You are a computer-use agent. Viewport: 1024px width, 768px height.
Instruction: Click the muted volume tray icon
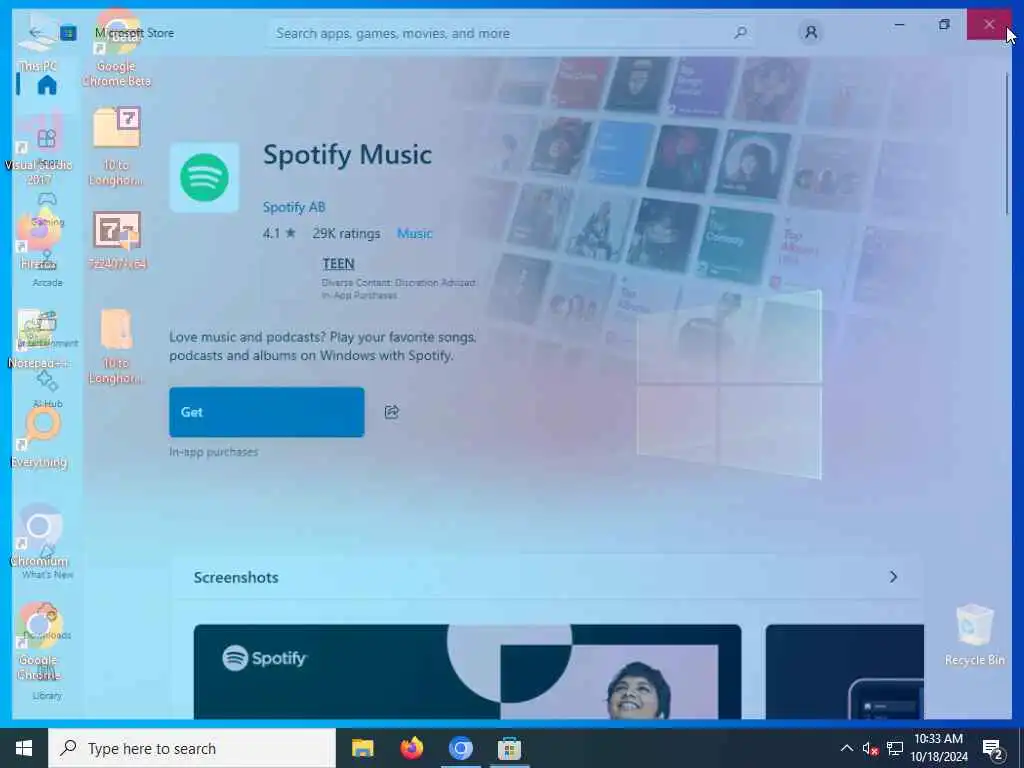pos(870,748)
